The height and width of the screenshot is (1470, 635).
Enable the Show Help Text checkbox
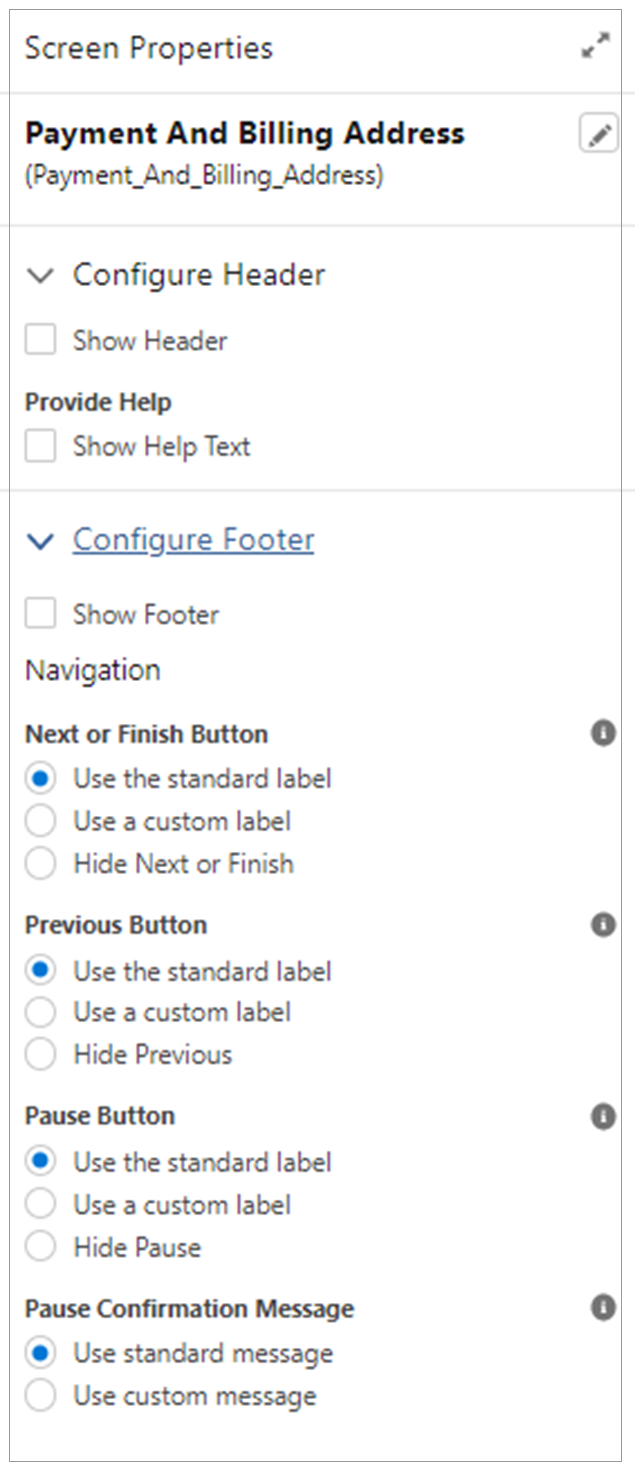(x=41, y=446)
